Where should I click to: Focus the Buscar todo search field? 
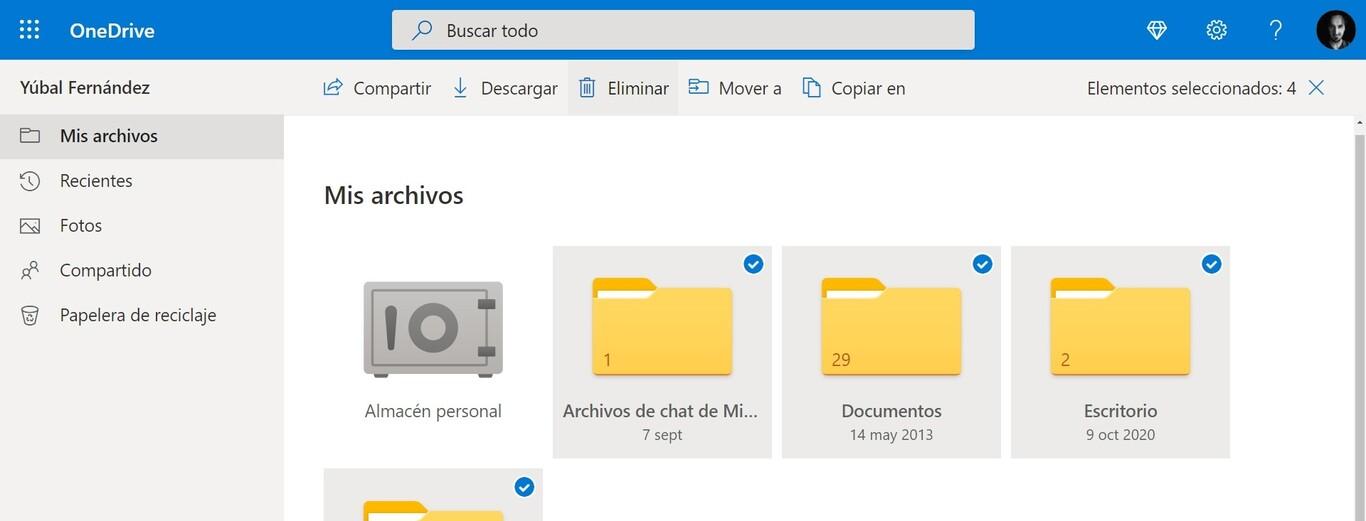coord(683,30)
